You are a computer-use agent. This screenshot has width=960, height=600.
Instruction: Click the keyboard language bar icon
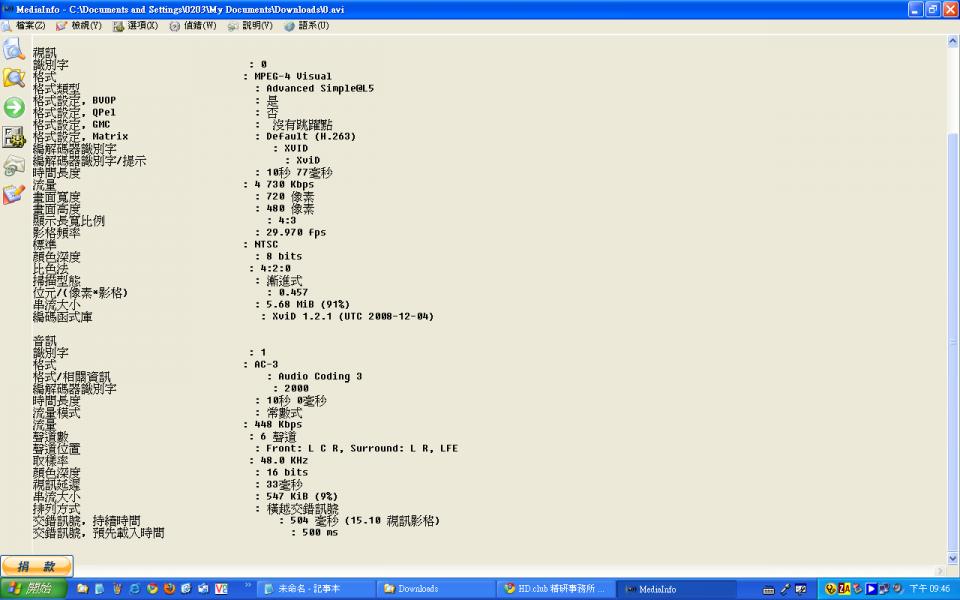(x=768, y=590)
